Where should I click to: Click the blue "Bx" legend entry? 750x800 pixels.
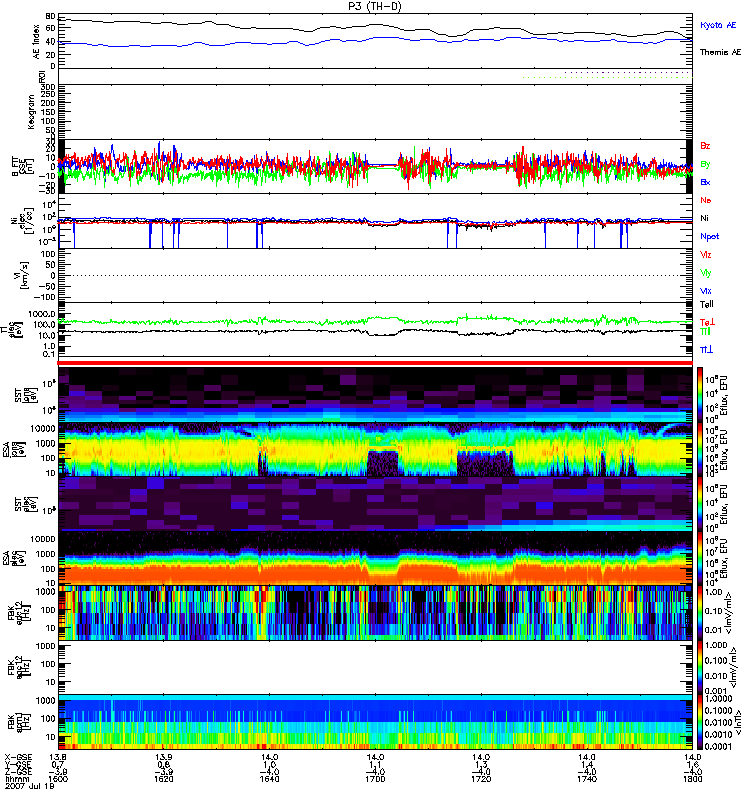pos(705,182)
